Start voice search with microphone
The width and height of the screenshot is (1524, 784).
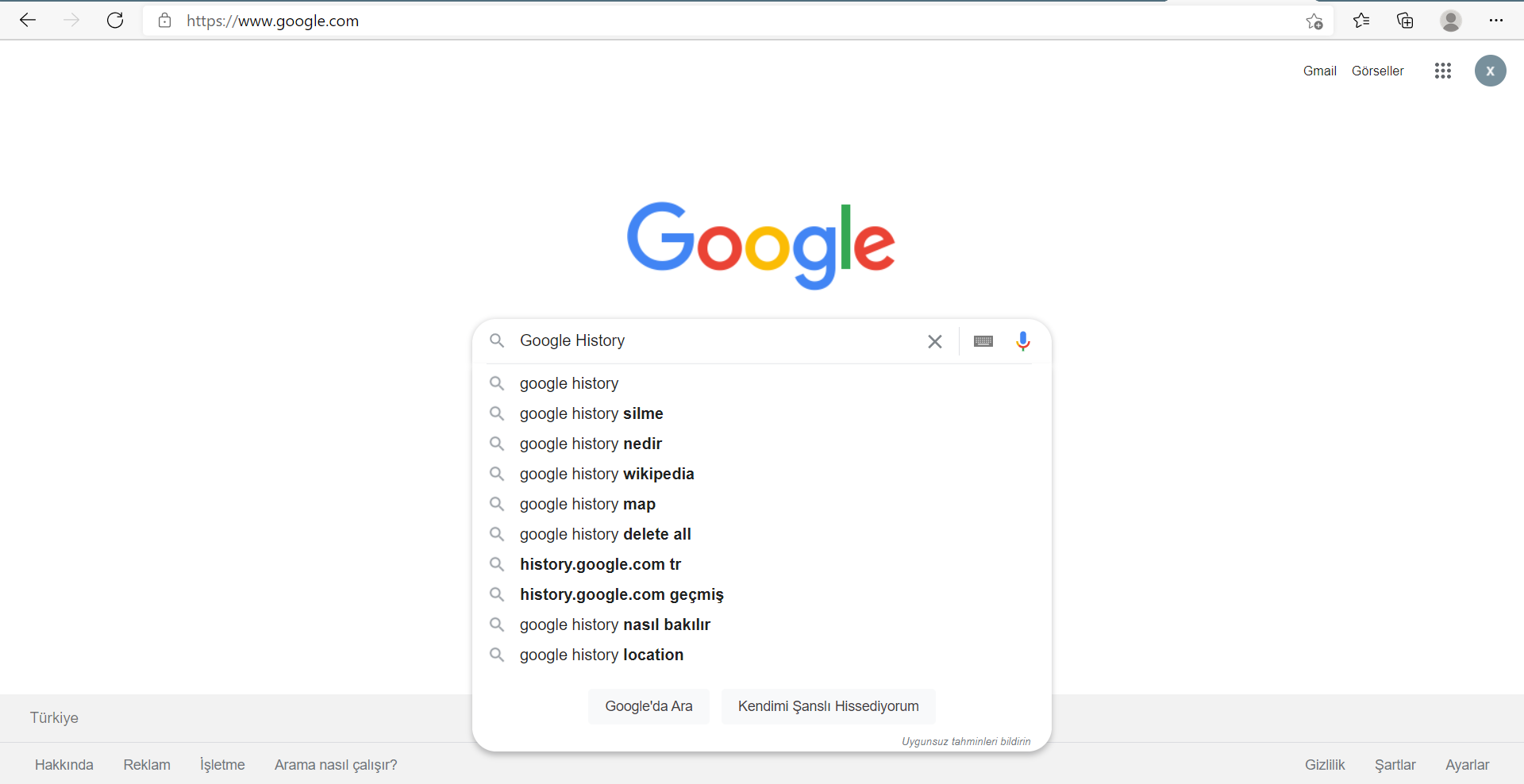tap(1022, 341)
